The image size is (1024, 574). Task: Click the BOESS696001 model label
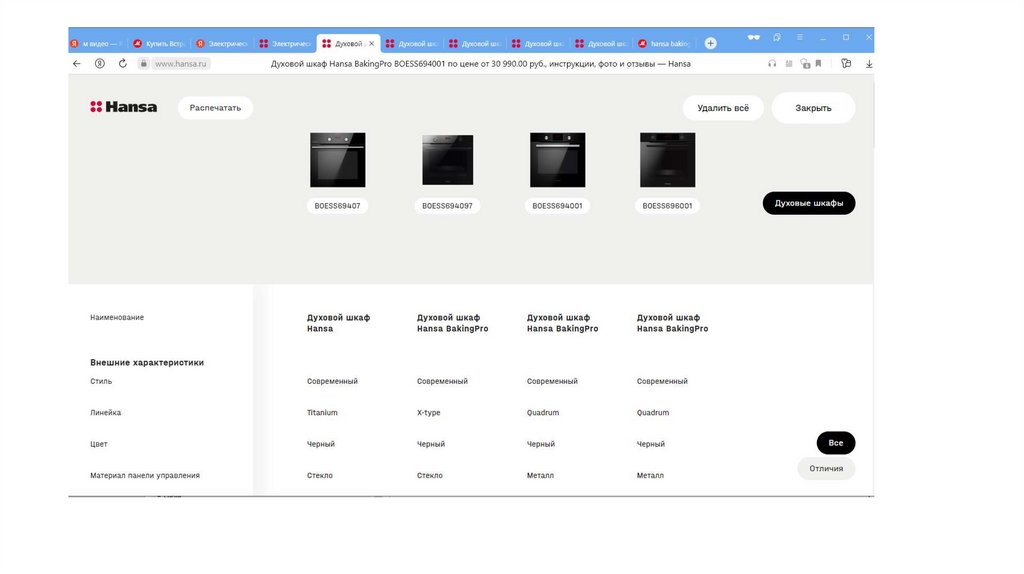pyautogui.click(x=667, y=206)
